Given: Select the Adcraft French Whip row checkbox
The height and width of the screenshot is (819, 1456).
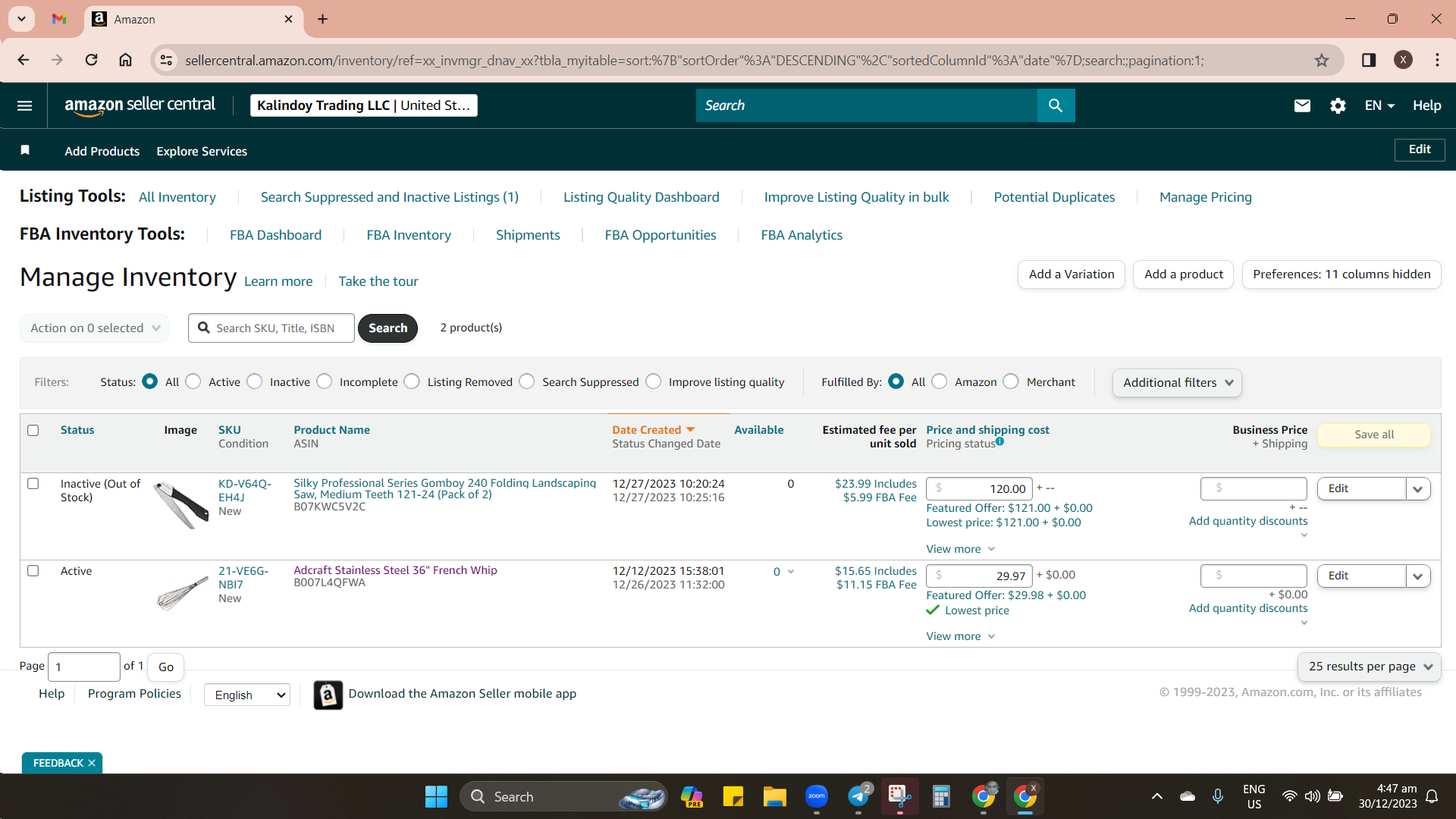Looking at the screenshot, I should point(33,571).
